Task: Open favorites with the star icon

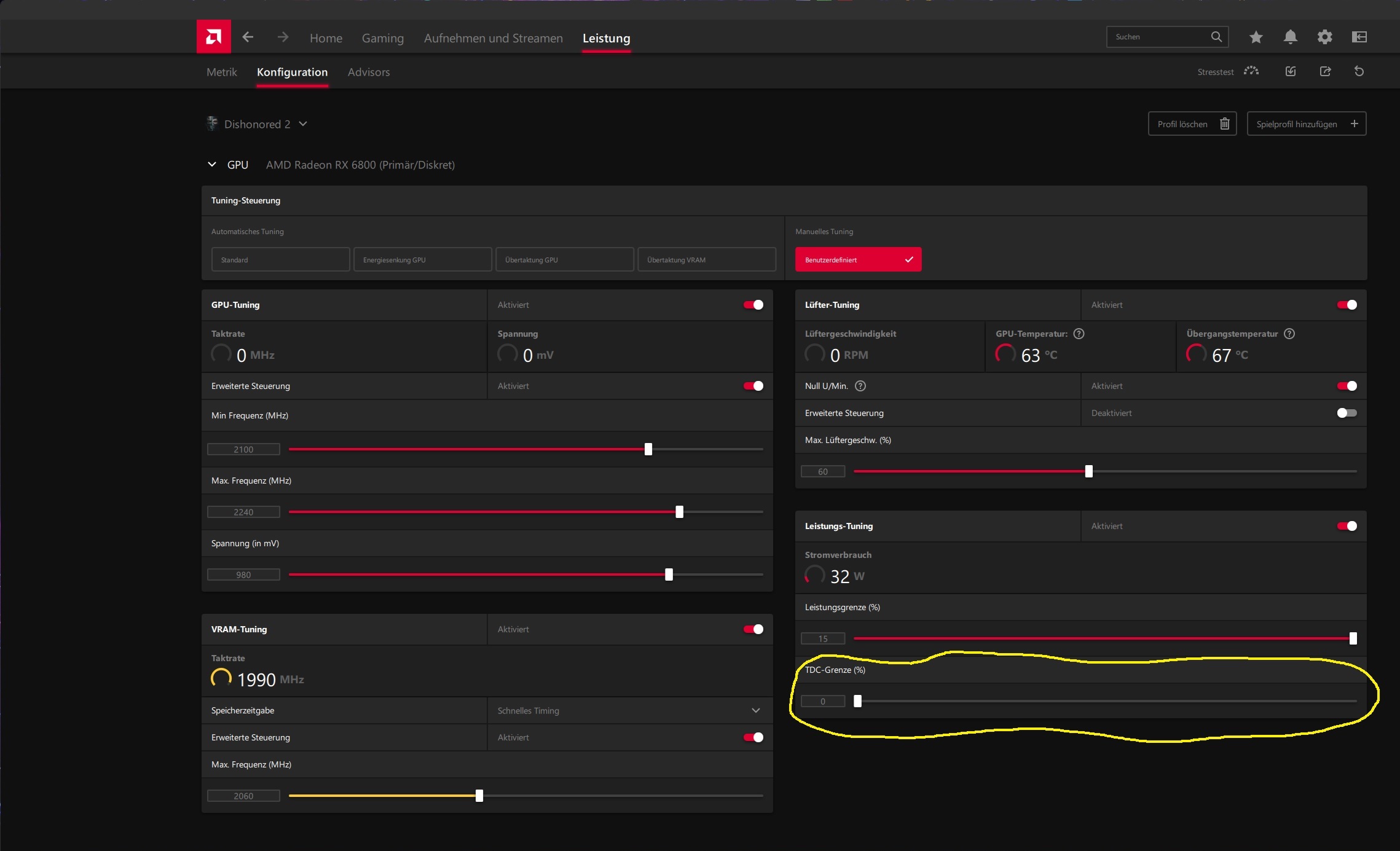Action: click(x=1256, y=37)
